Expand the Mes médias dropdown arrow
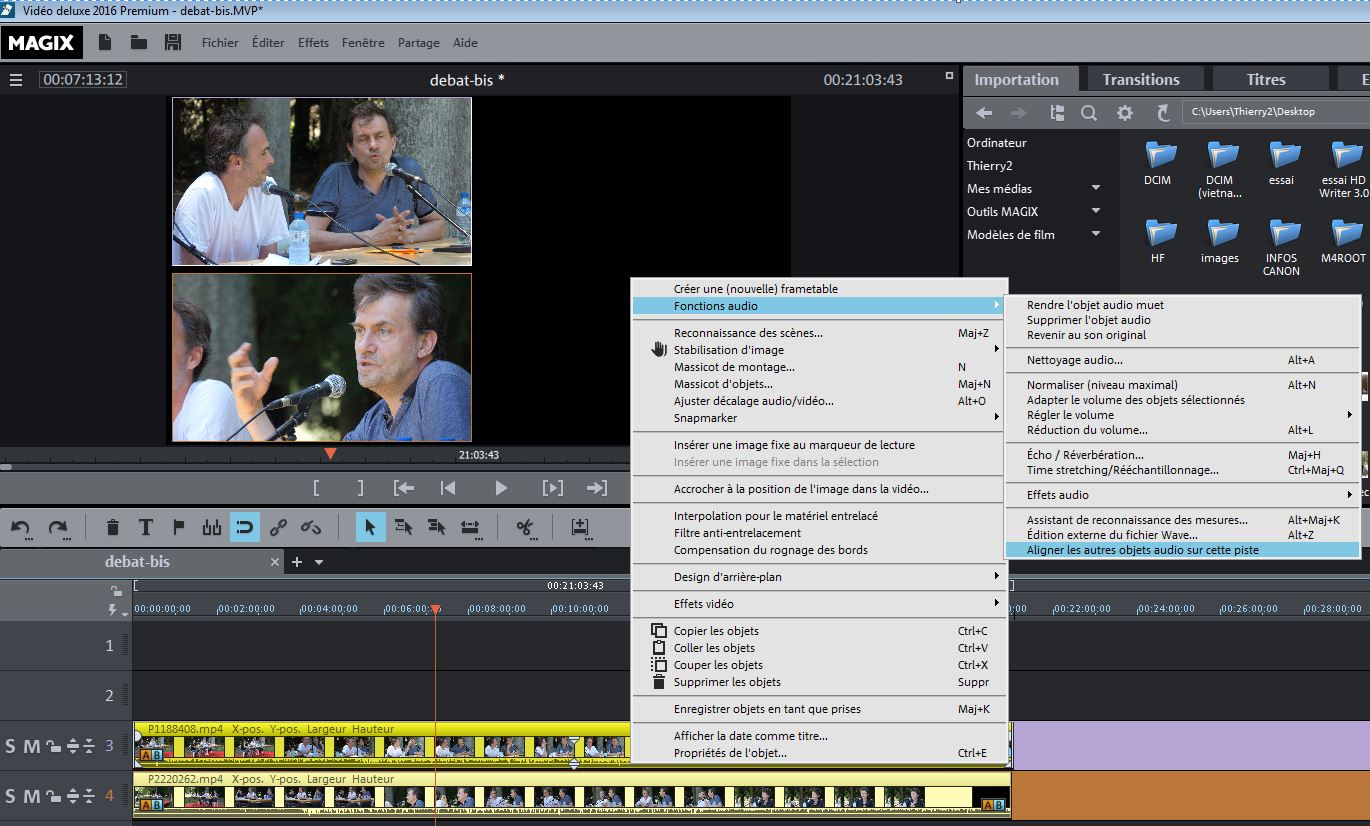Viewport: 1370px width, 826px height. 1095,189
